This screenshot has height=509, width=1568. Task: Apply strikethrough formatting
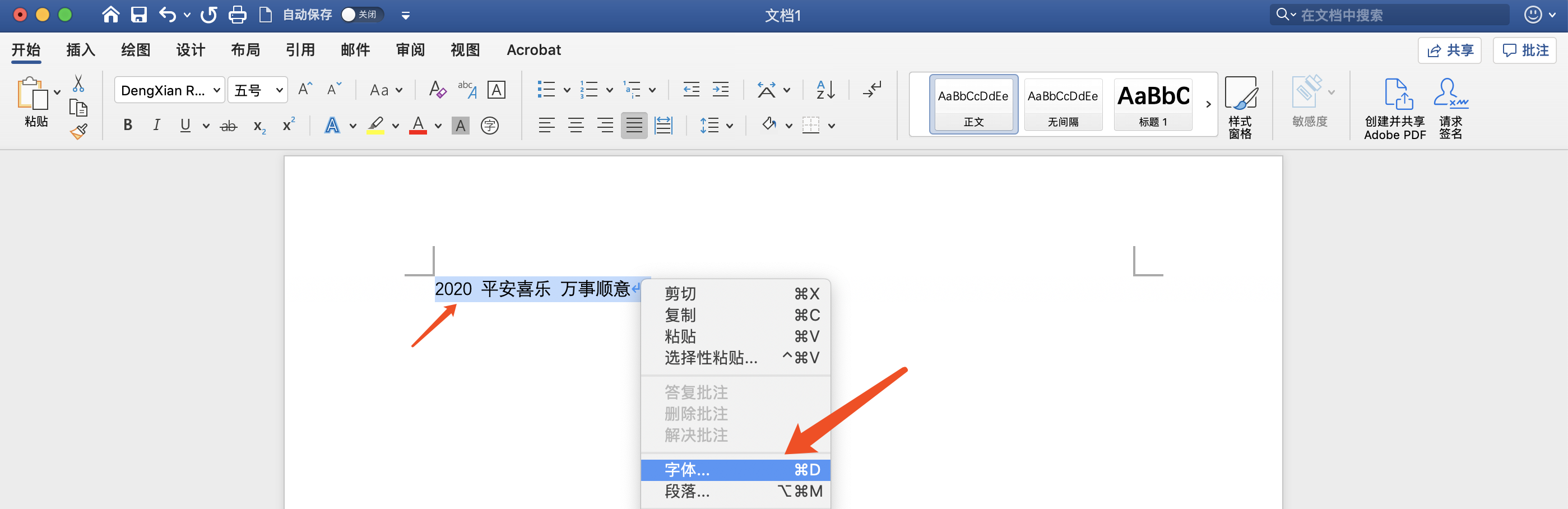click(x=228, y=126)
